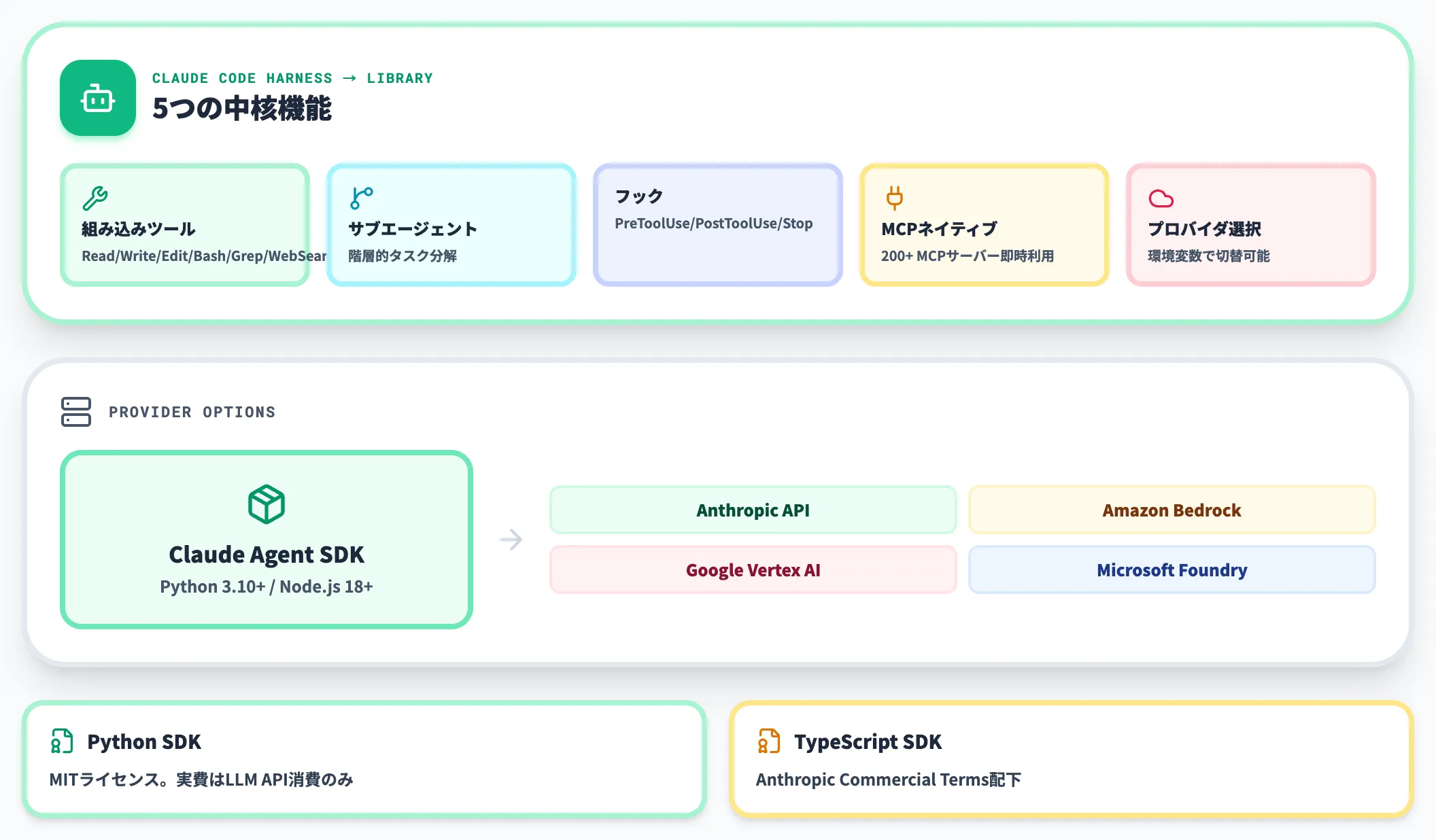The width and height of the screenshot is (1436, 840).
Task: Select the Amazon Bedrock provider
Action: pos(1172,510)
